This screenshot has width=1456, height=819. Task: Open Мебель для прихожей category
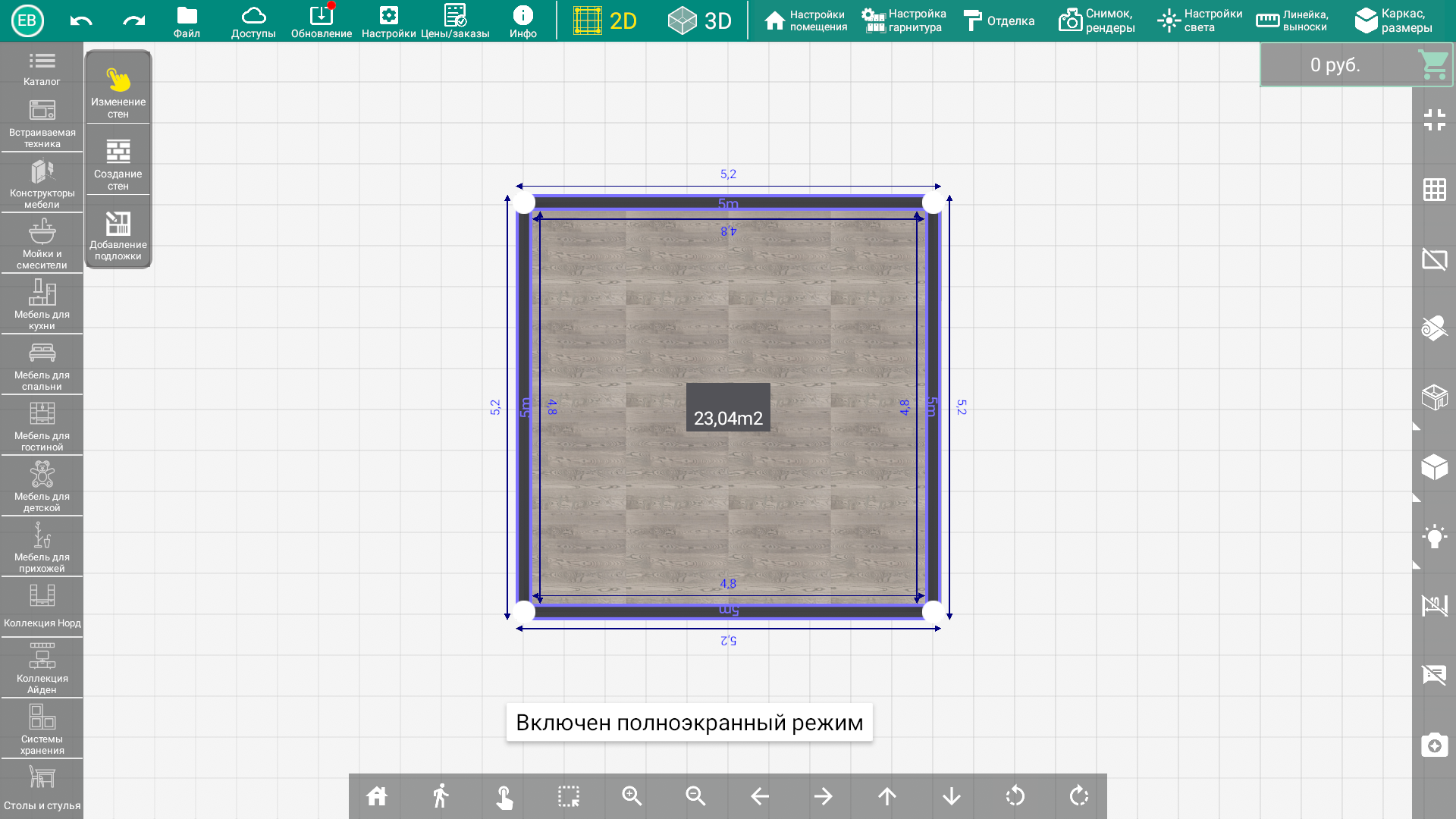pyautogui.click(x=42, y=548)
